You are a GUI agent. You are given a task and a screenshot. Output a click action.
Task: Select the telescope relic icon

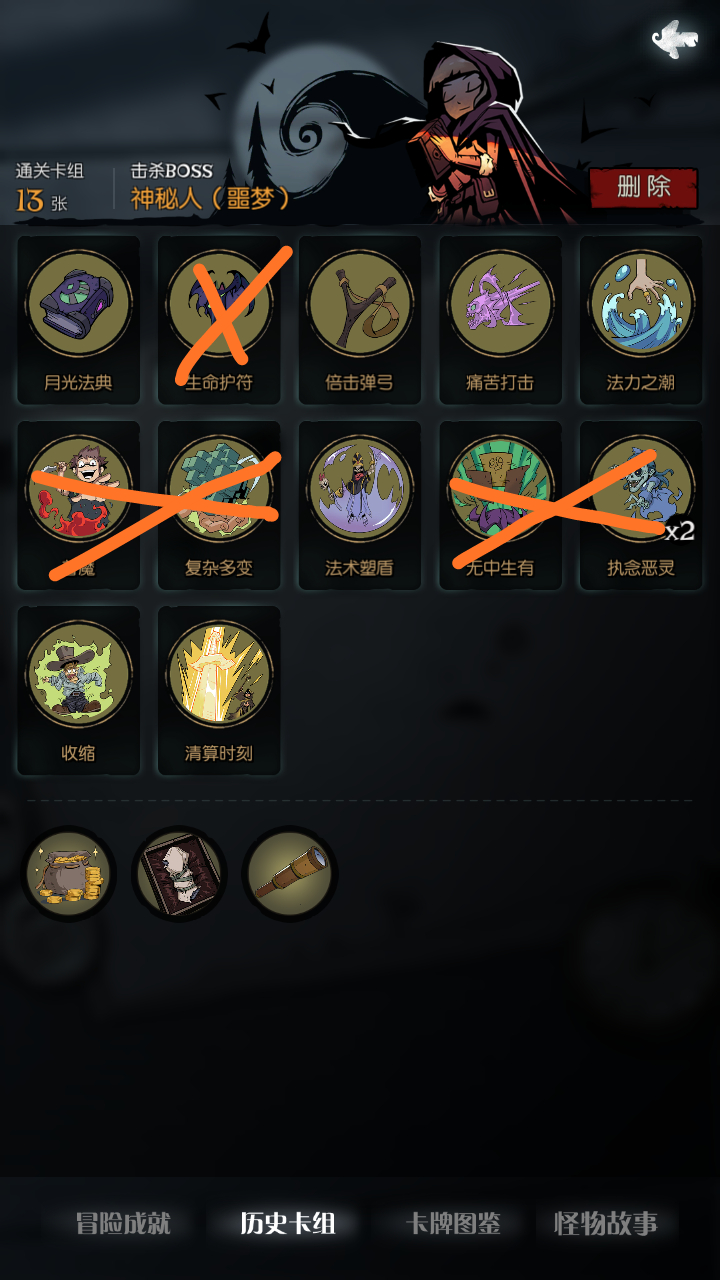point(289,873)
